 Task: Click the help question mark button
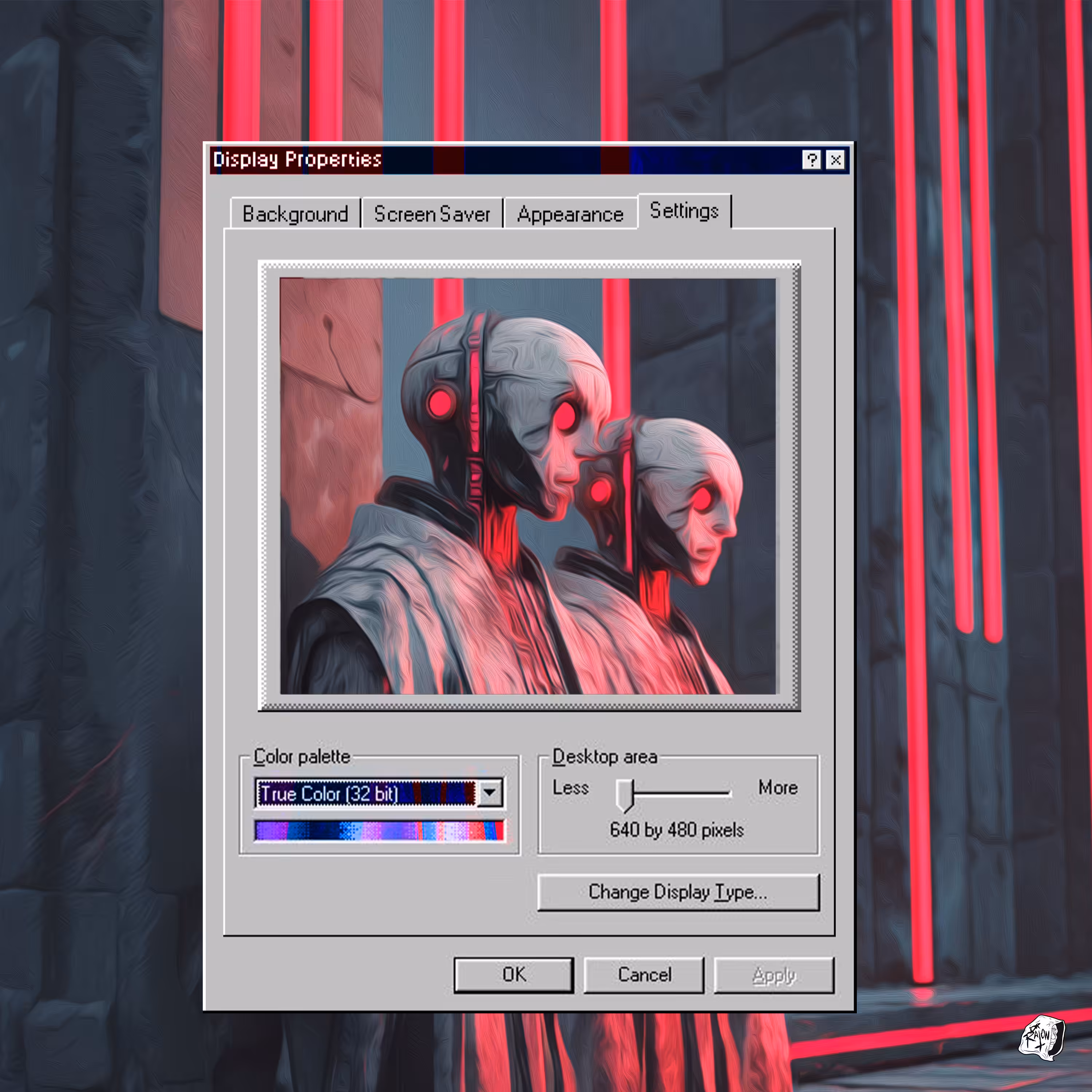coord(812,160)
